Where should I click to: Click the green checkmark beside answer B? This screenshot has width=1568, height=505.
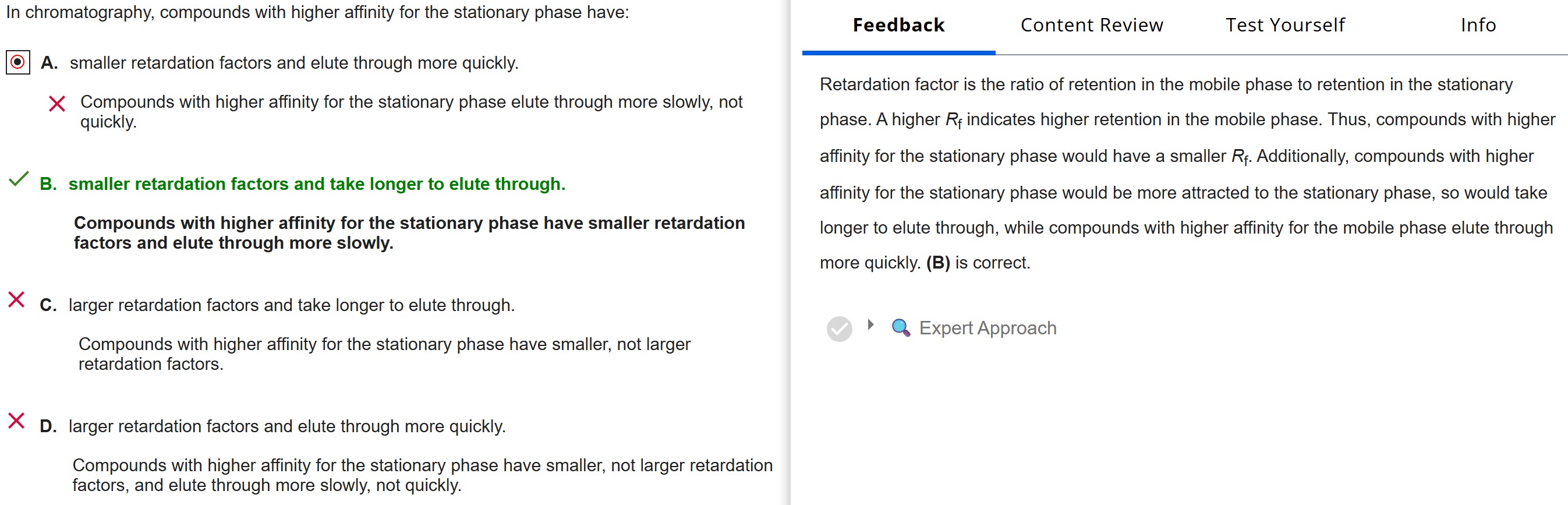[x=18, y=179]
